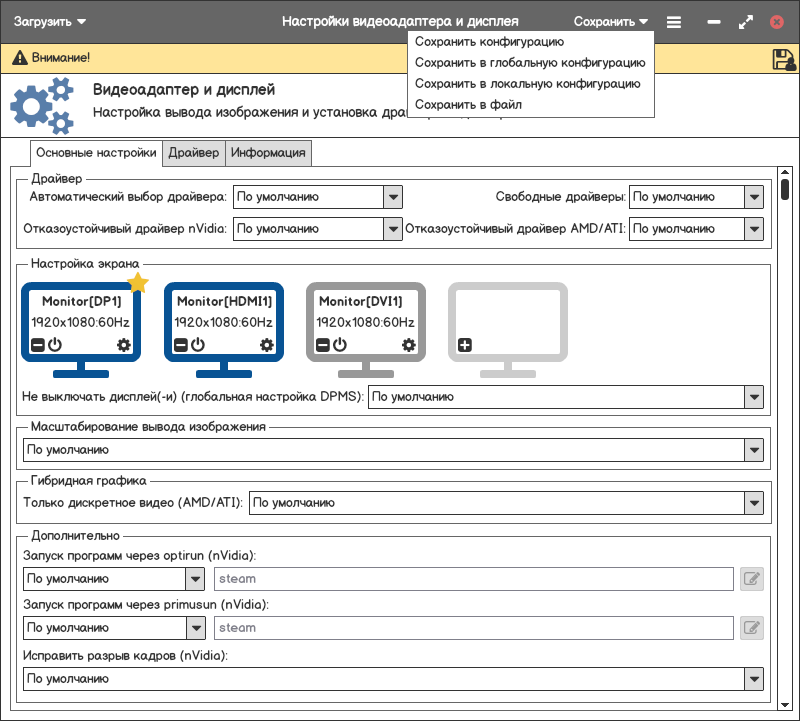Open the Загрузить menu
Screen dimensions: 800x721
pos(50,21)
